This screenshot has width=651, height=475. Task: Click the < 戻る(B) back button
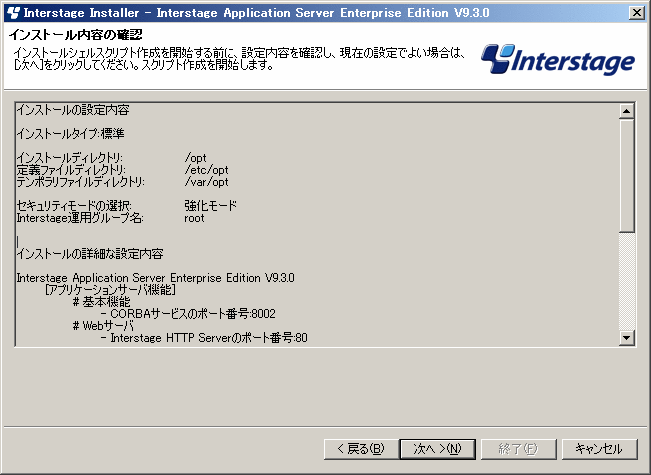pyautogui.click(x=361, y=449)
